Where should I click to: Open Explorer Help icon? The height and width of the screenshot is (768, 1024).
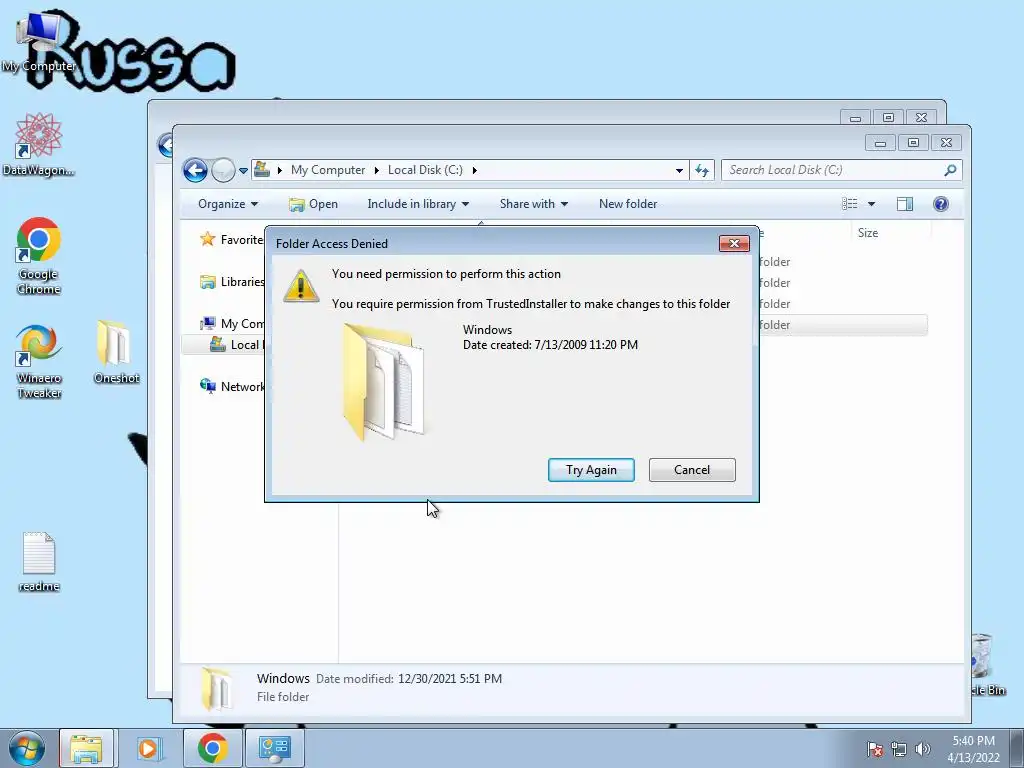[x=940, y=204]
